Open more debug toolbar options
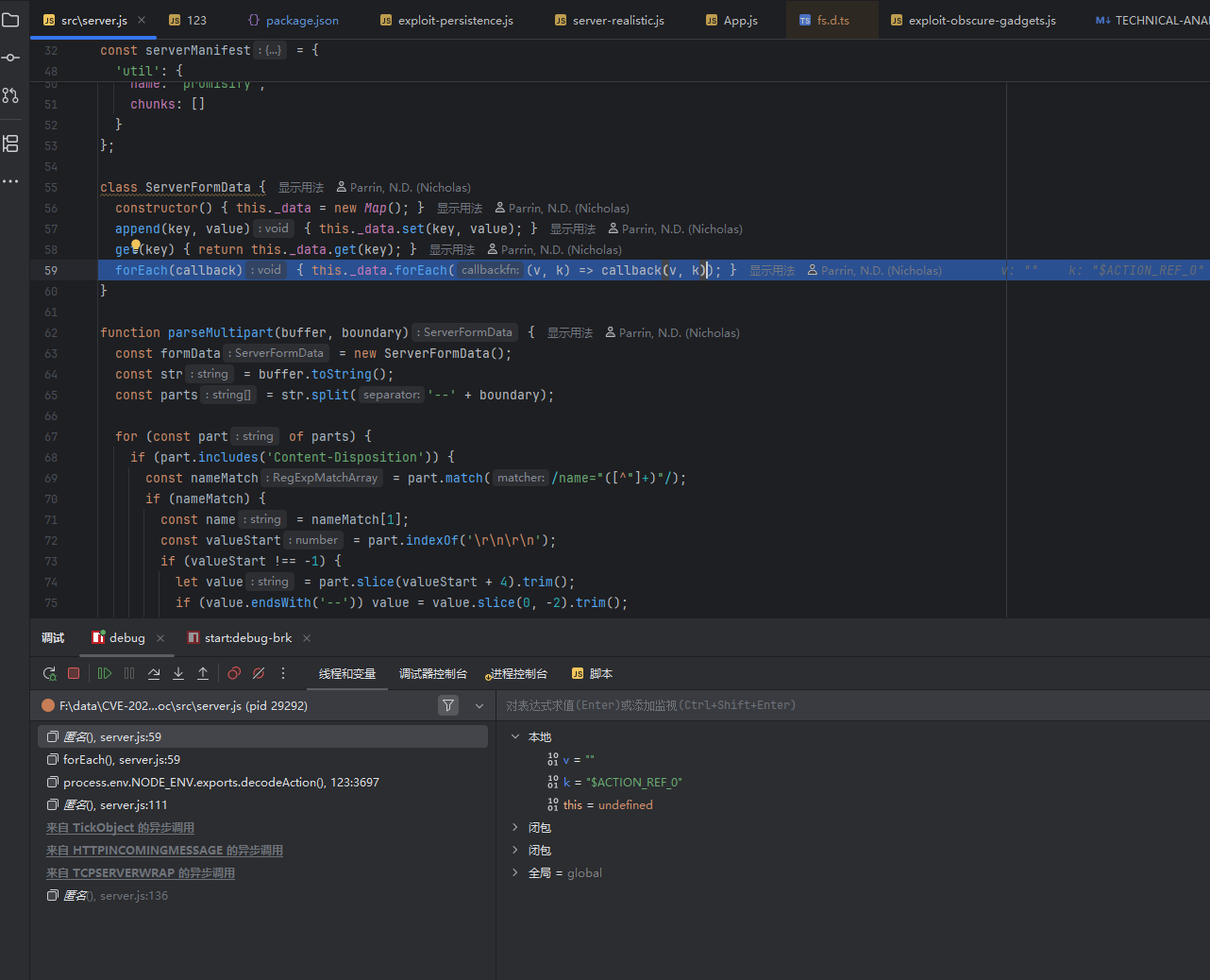The height and width of the screenshot is (980, 1210). [283, 673]
